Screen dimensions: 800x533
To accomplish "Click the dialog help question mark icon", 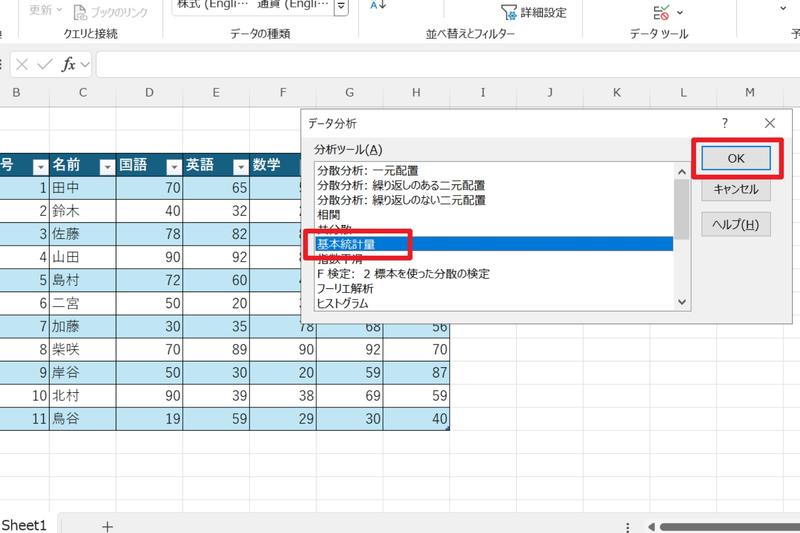I will (x=724, y=123).
